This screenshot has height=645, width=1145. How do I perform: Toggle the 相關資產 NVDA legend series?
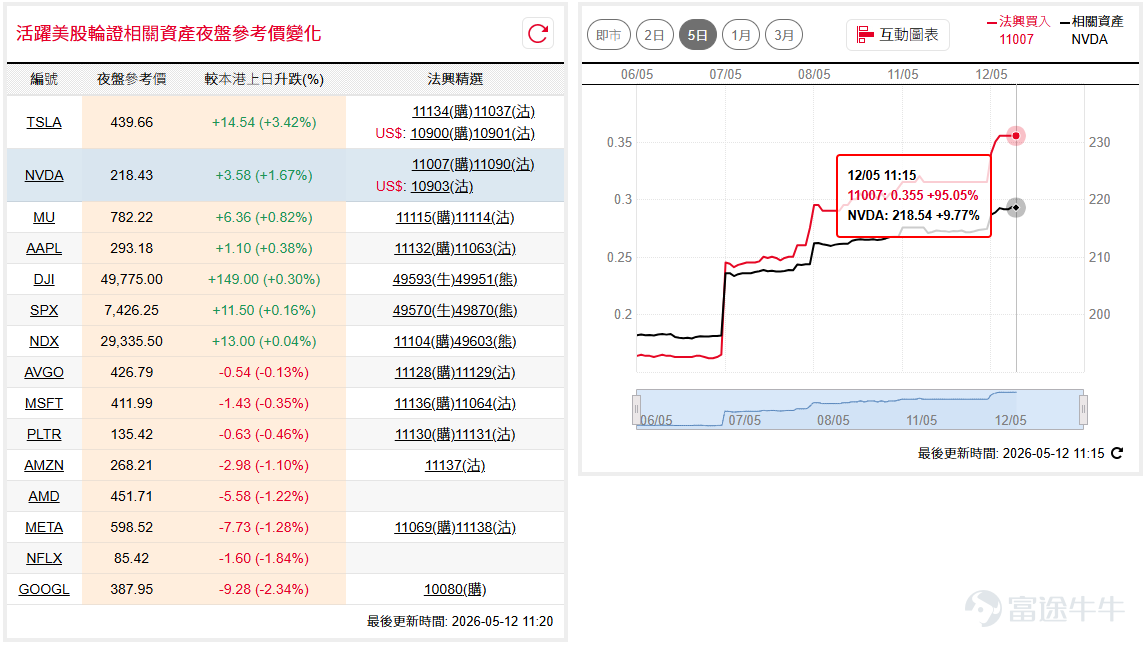[1091, 30]
